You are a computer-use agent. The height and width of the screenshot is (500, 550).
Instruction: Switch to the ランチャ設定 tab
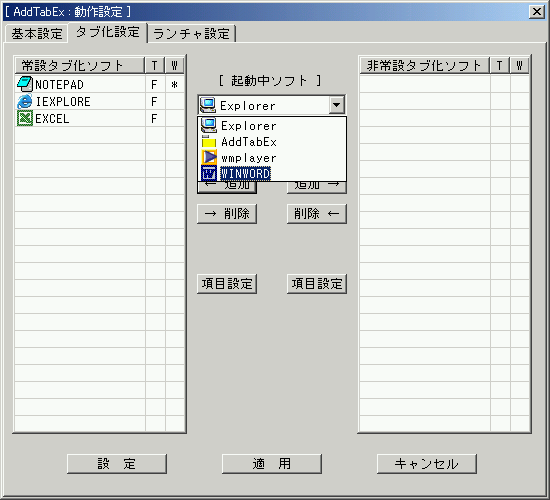pos(192,34)
